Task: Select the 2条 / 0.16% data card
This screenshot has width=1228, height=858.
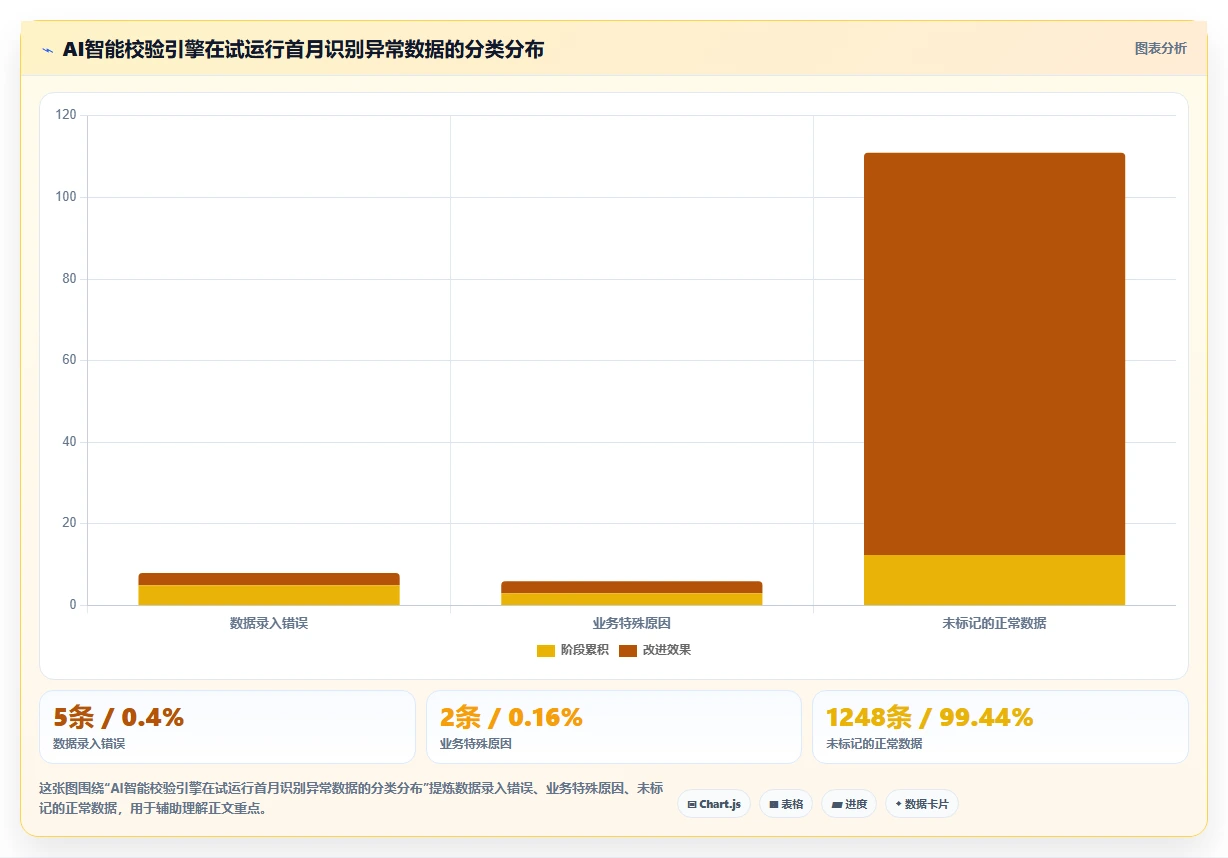Action: tap(614, 727)
